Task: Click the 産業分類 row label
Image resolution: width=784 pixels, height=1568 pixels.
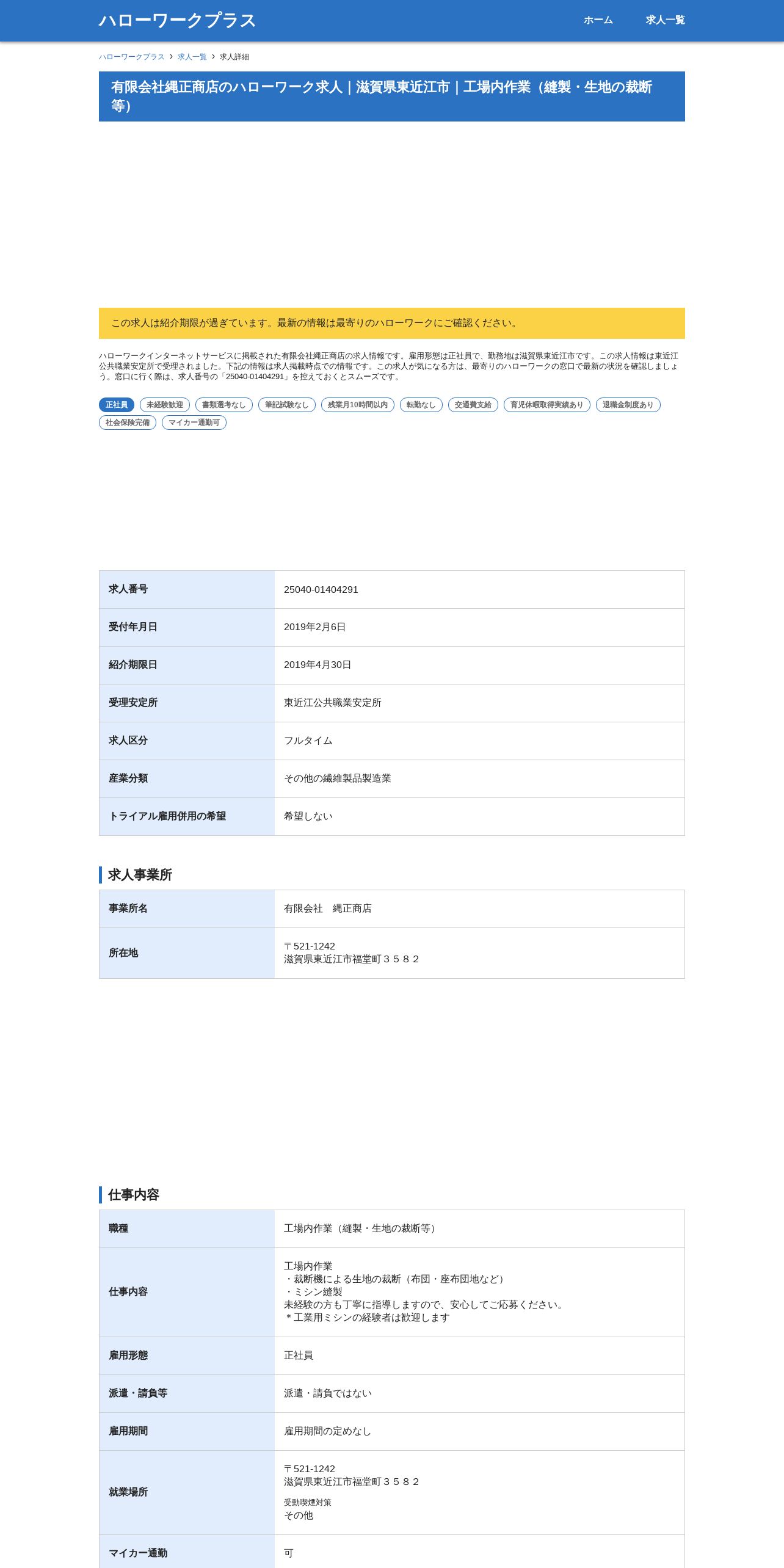Action: click(128, 779)
